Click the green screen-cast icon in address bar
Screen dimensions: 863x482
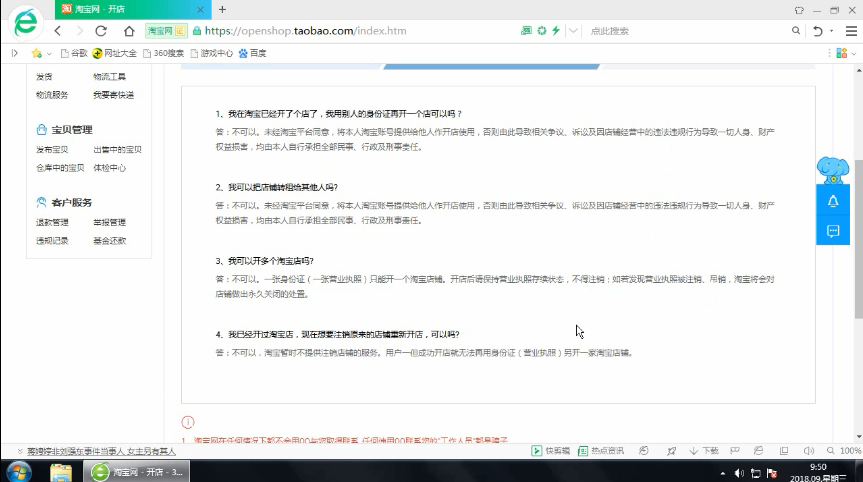[x=526, y=31]
